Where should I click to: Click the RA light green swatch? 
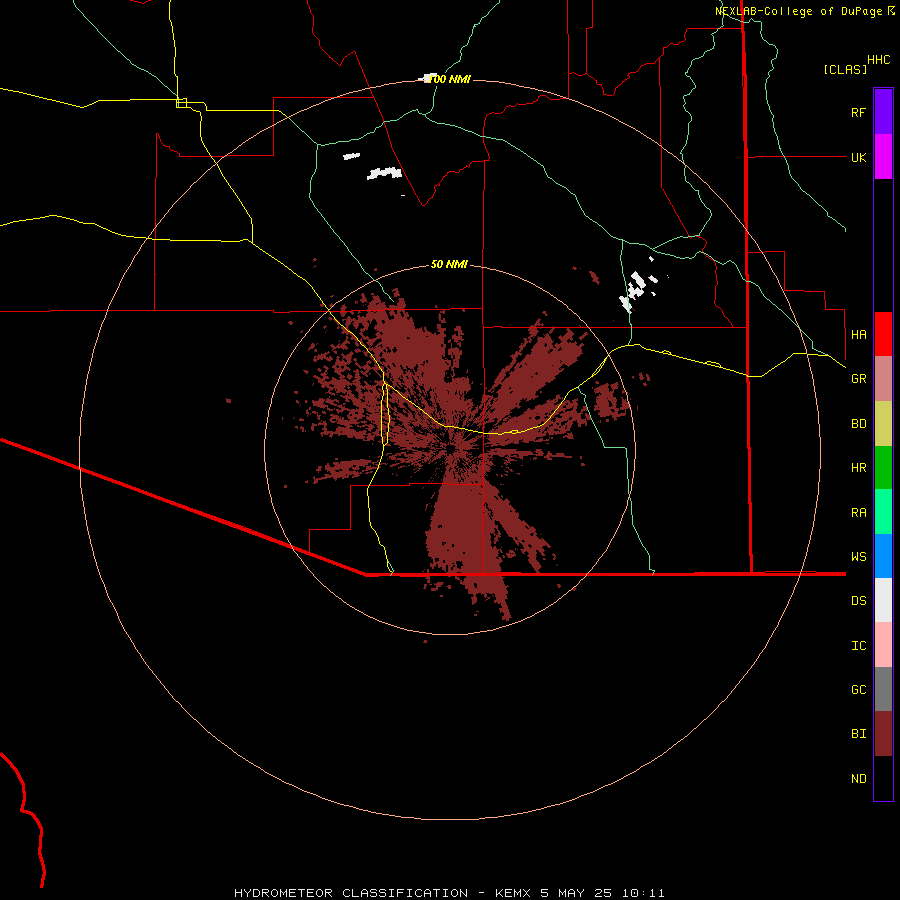point(883,512)
